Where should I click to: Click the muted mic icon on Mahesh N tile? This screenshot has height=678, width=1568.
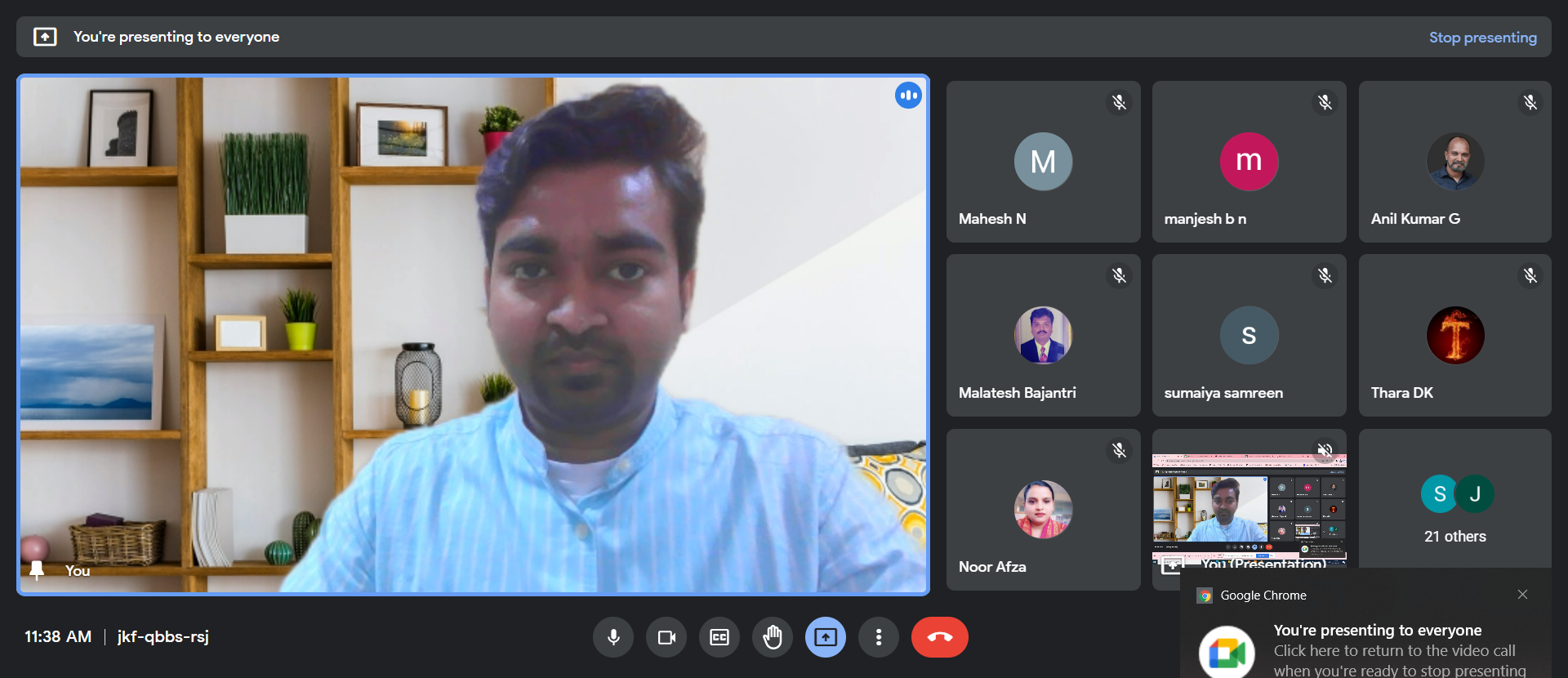1119,102
